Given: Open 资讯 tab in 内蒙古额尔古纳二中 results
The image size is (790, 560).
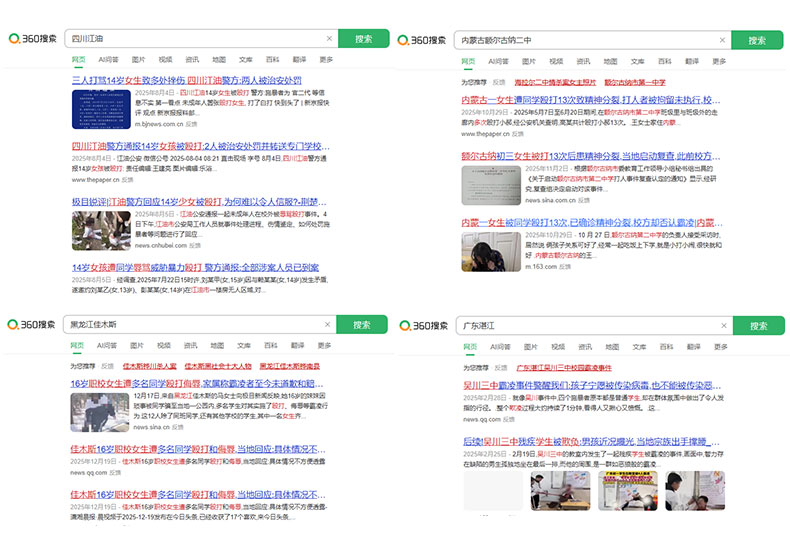Looking at the screenshot, I should pos(583,61).
